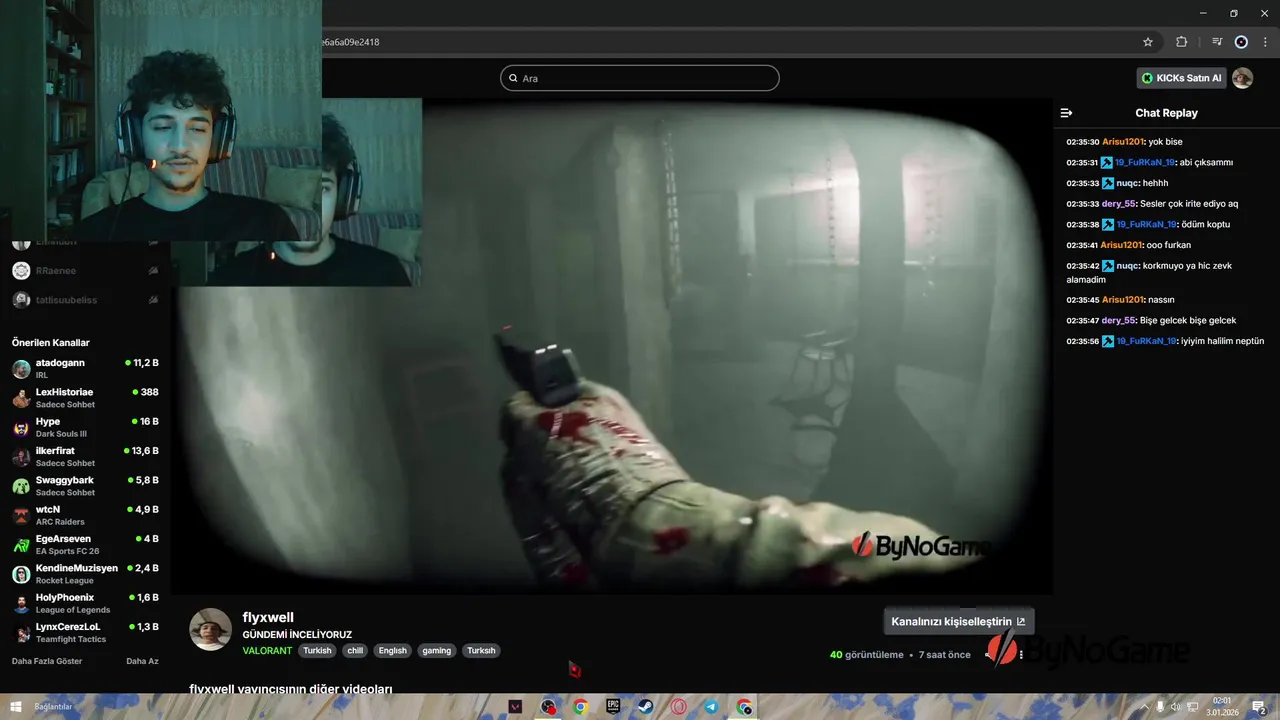Click the LynxCerezLoL channel avatar
This screenshot has width=1280, height=720.
[x=21, y=633]
